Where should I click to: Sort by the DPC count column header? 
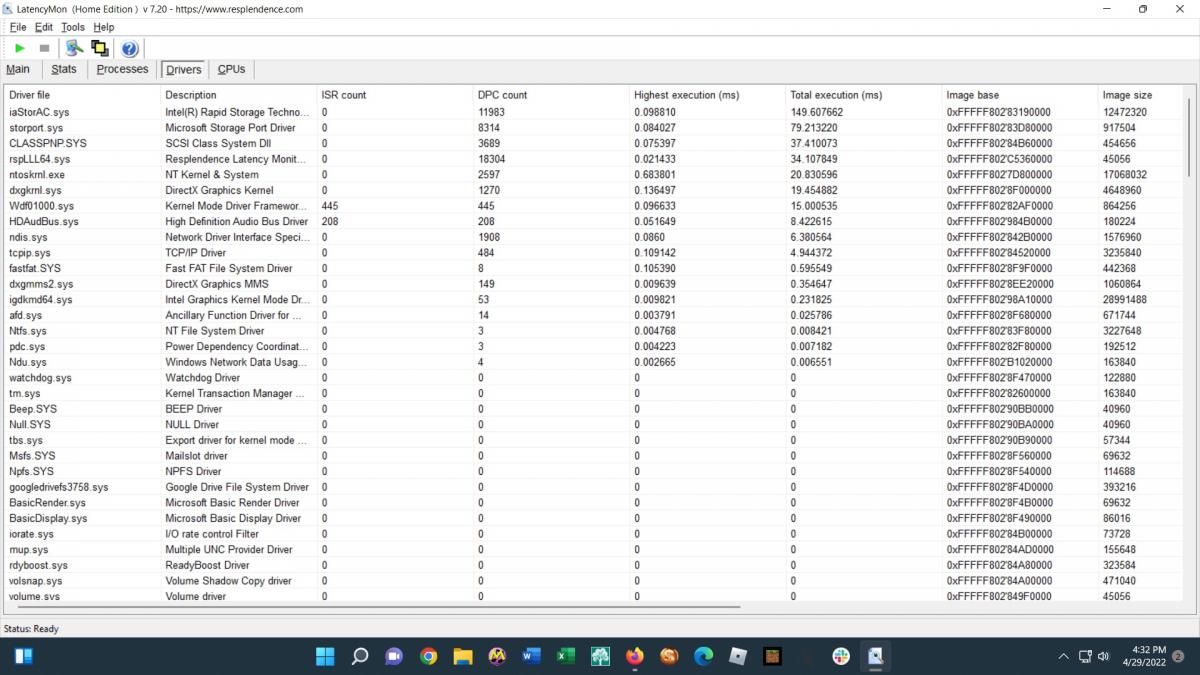pos(552,95)
